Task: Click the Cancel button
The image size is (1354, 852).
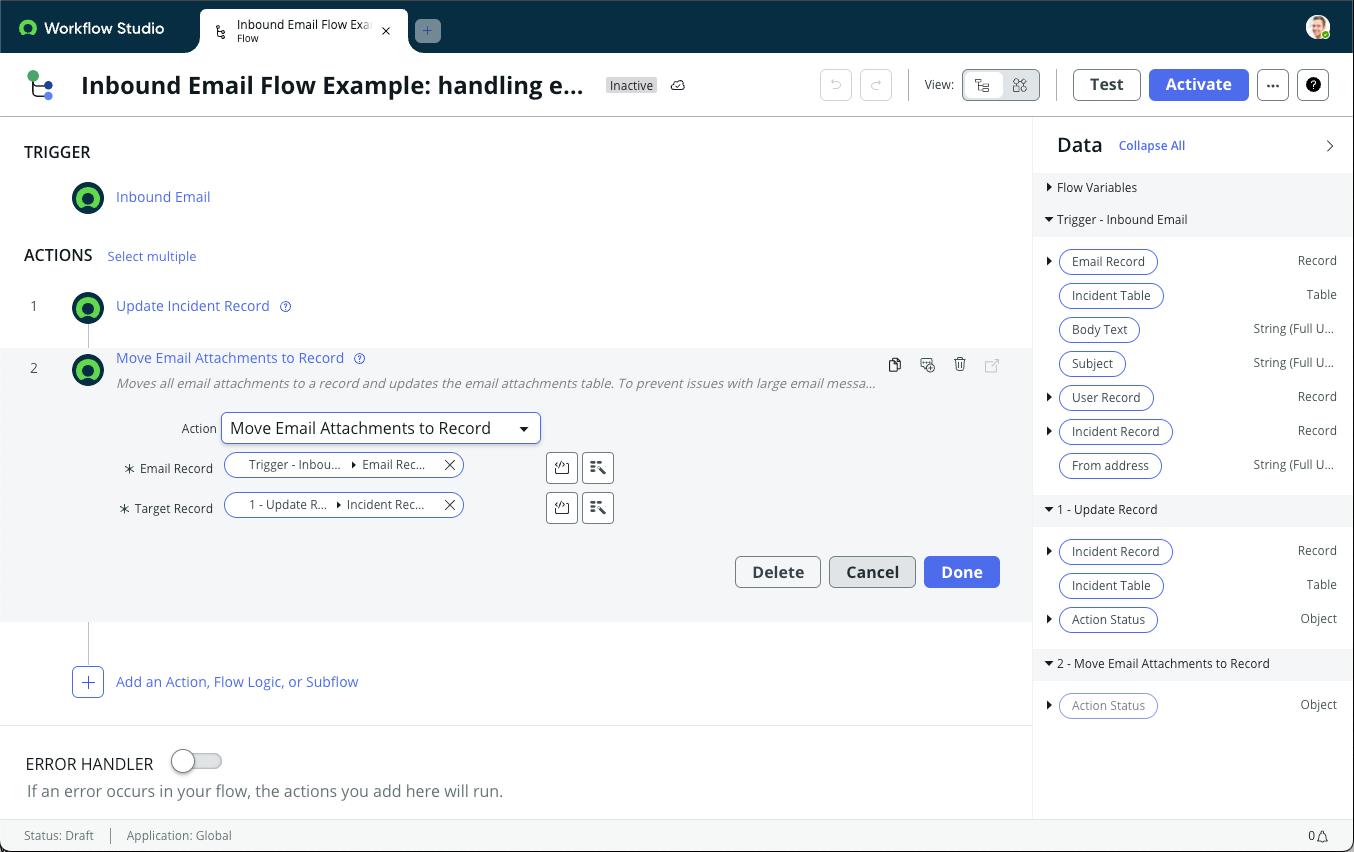Action: point(872,572)
